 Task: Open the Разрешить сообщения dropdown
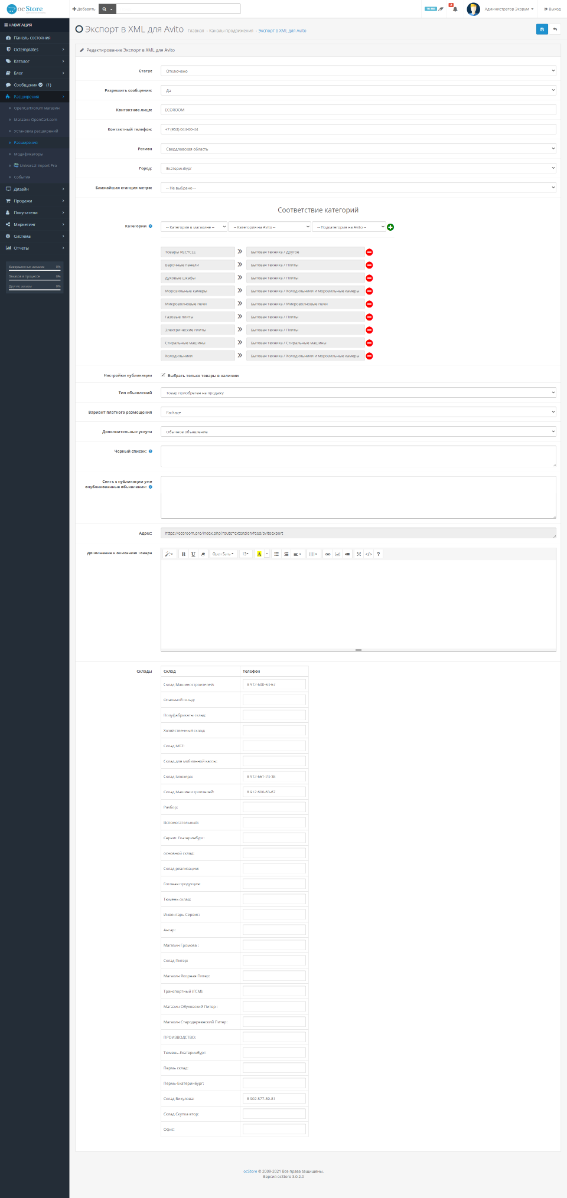358,90
